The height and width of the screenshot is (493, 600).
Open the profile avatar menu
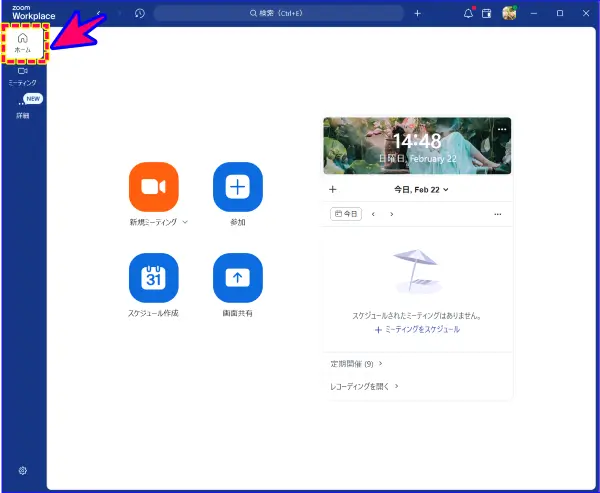point(509,13)
